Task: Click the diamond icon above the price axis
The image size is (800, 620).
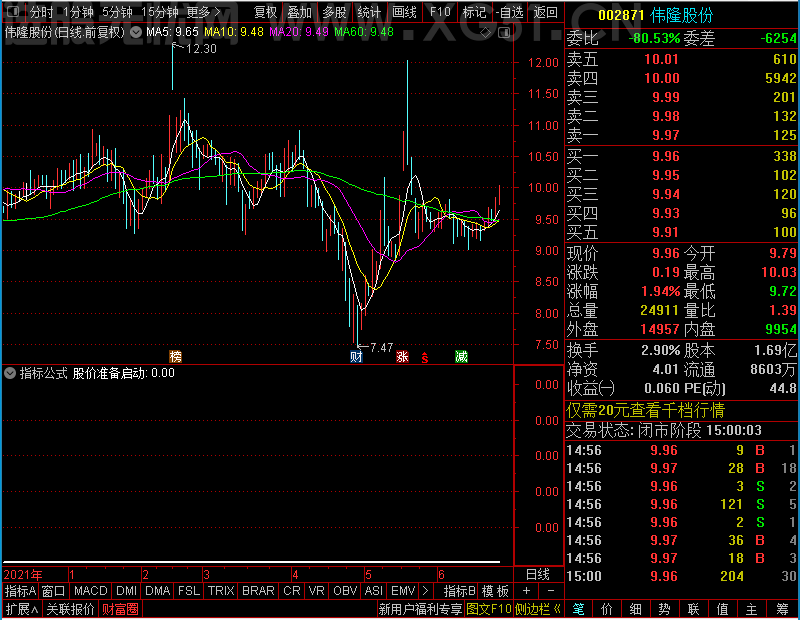Action: 486,33
